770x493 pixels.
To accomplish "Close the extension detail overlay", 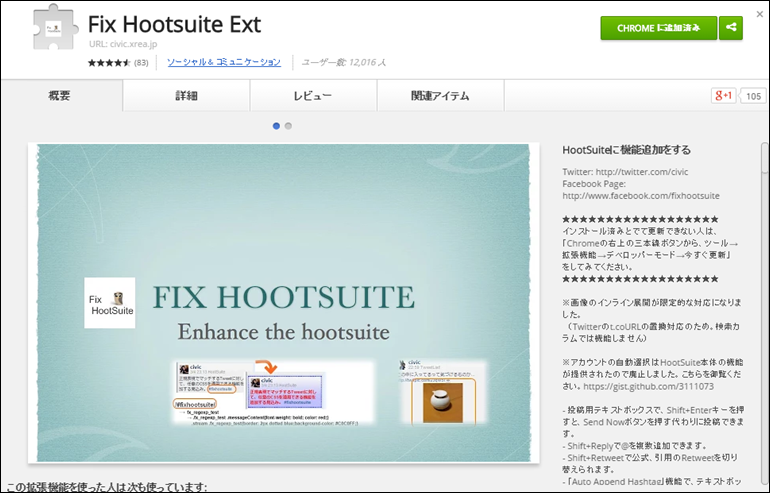I will (760, 14).
